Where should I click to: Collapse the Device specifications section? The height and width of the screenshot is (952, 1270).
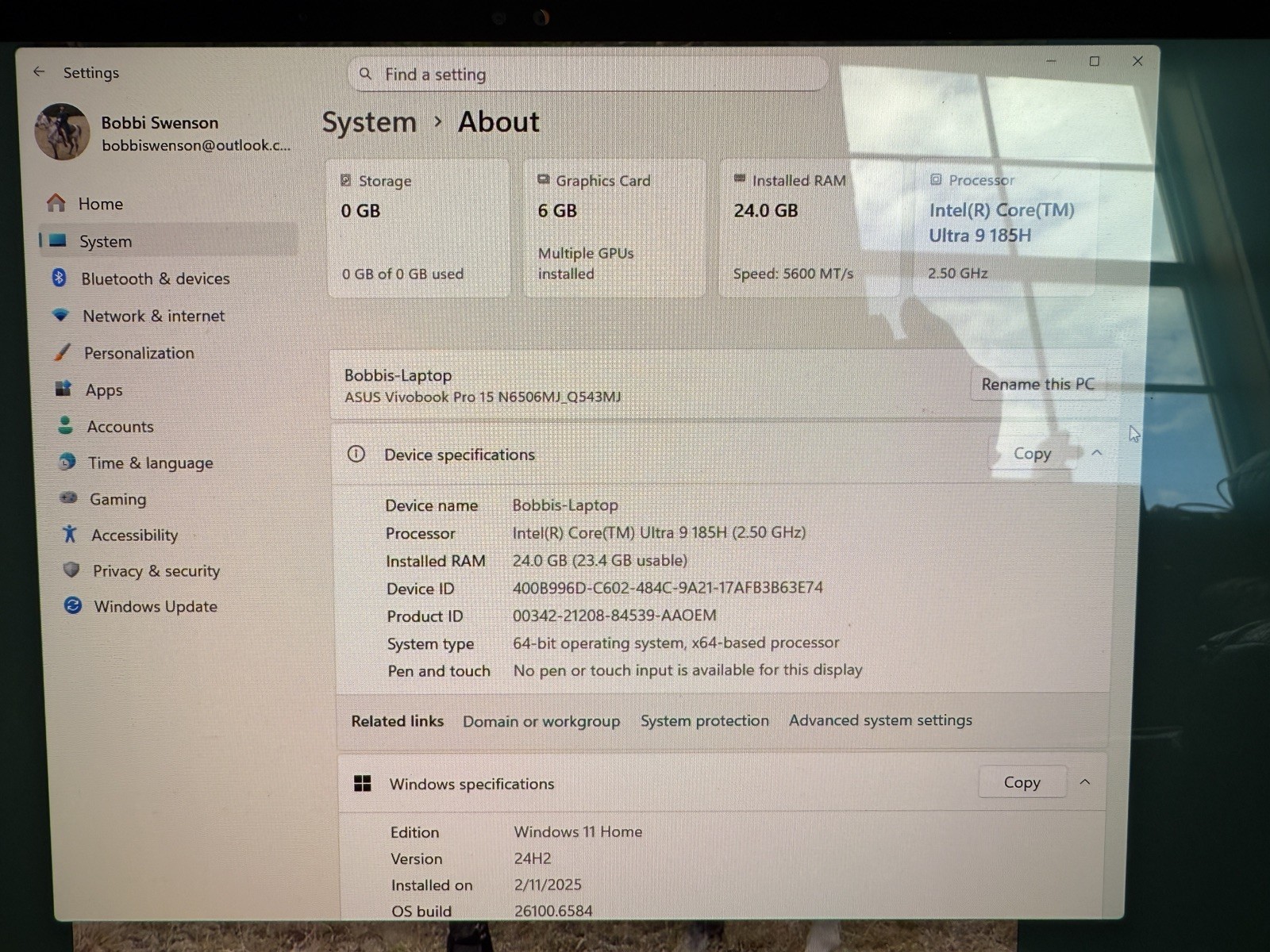point(1097,452)
